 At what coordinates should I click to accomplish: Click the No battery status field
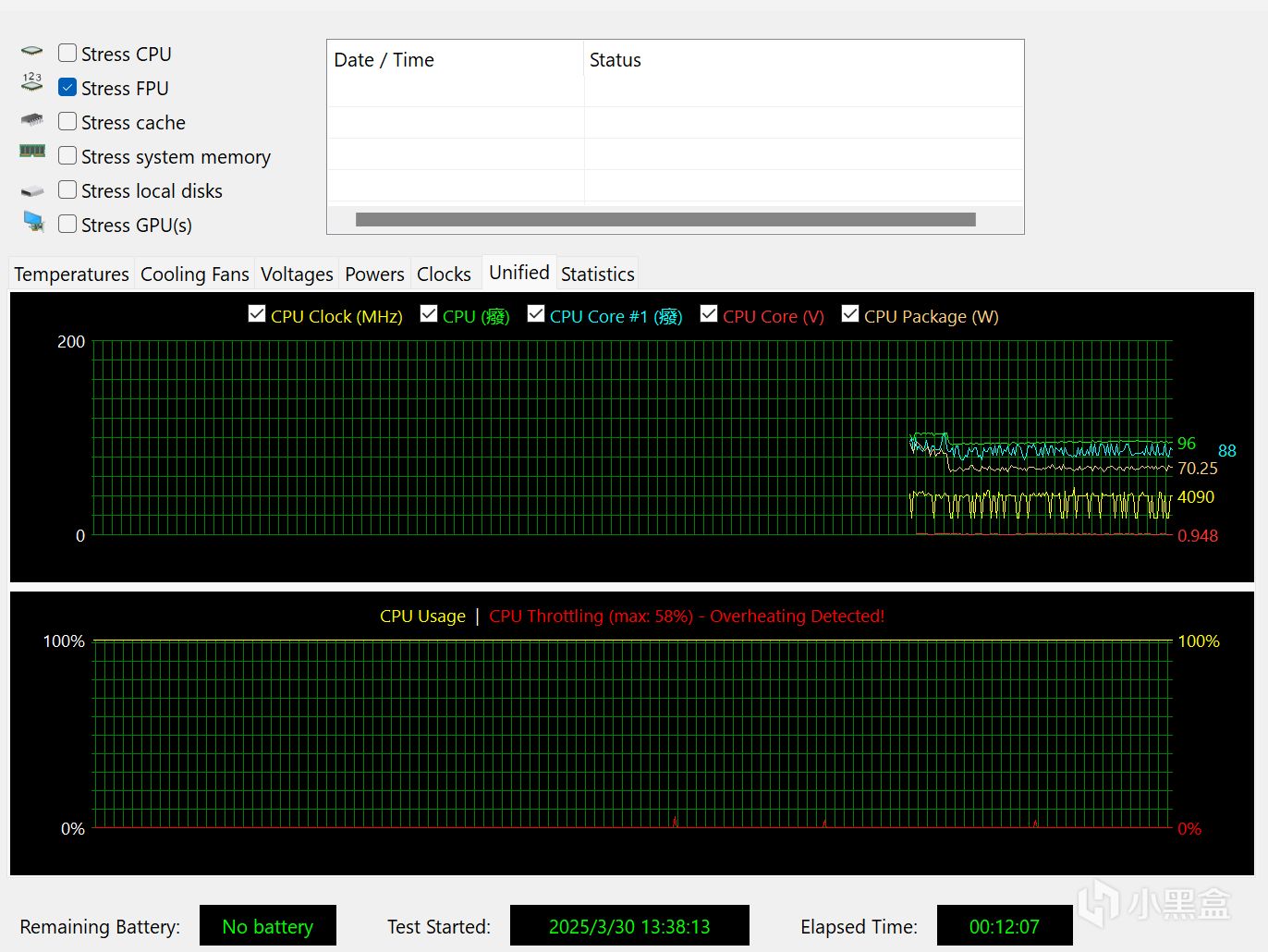268,926
